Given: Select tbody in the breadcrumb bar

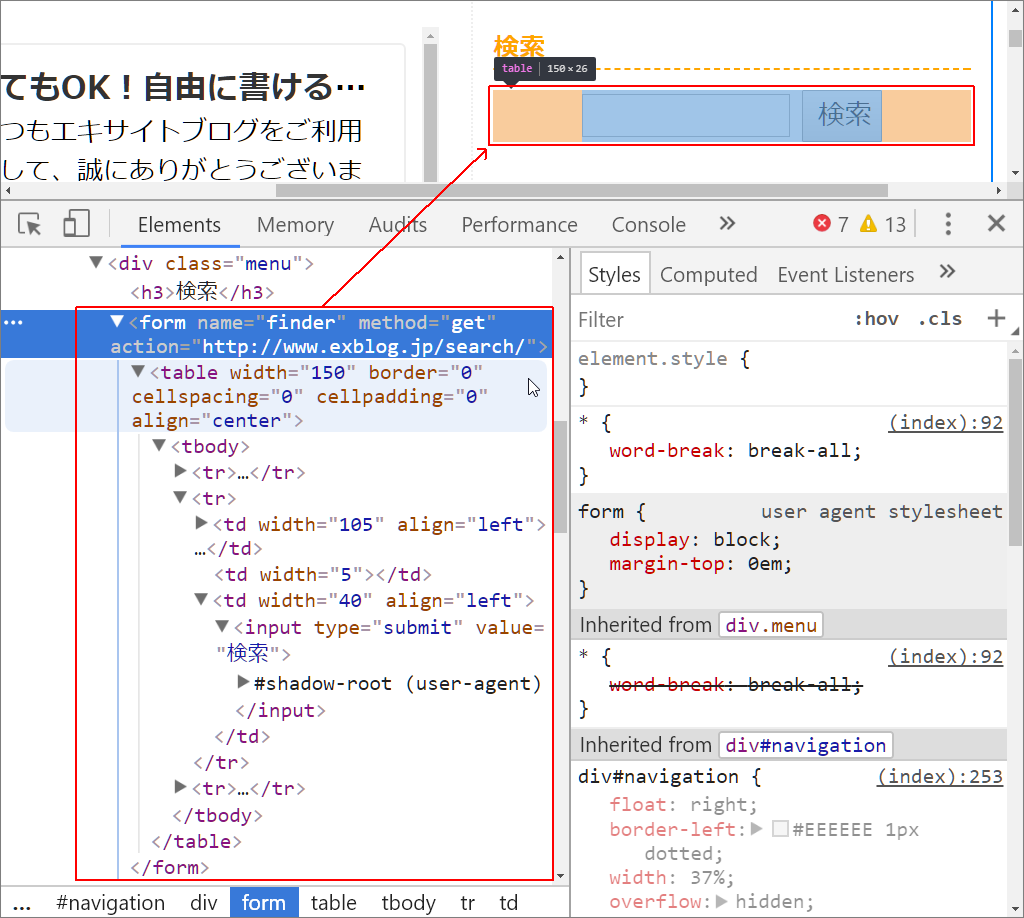Looking at the screenshot, I should click(x=408, y=903).
